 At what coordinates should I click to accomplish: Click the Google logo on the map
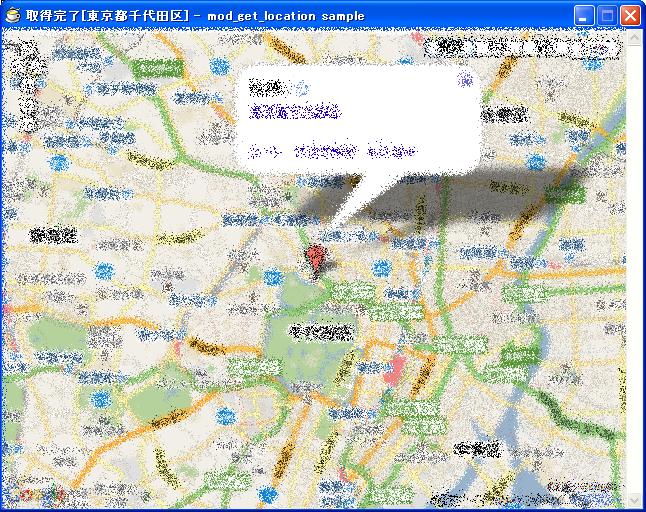[x=33, y=494]
